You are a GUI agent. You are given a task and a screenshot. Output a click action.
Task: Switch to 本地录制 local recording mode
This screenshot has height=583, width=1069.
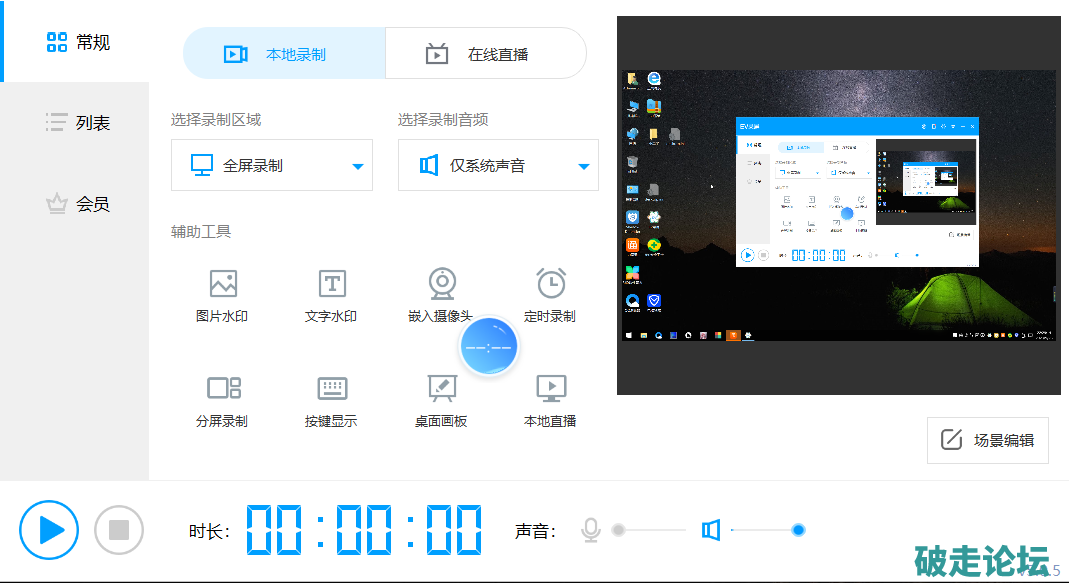[x=284, y=54]
